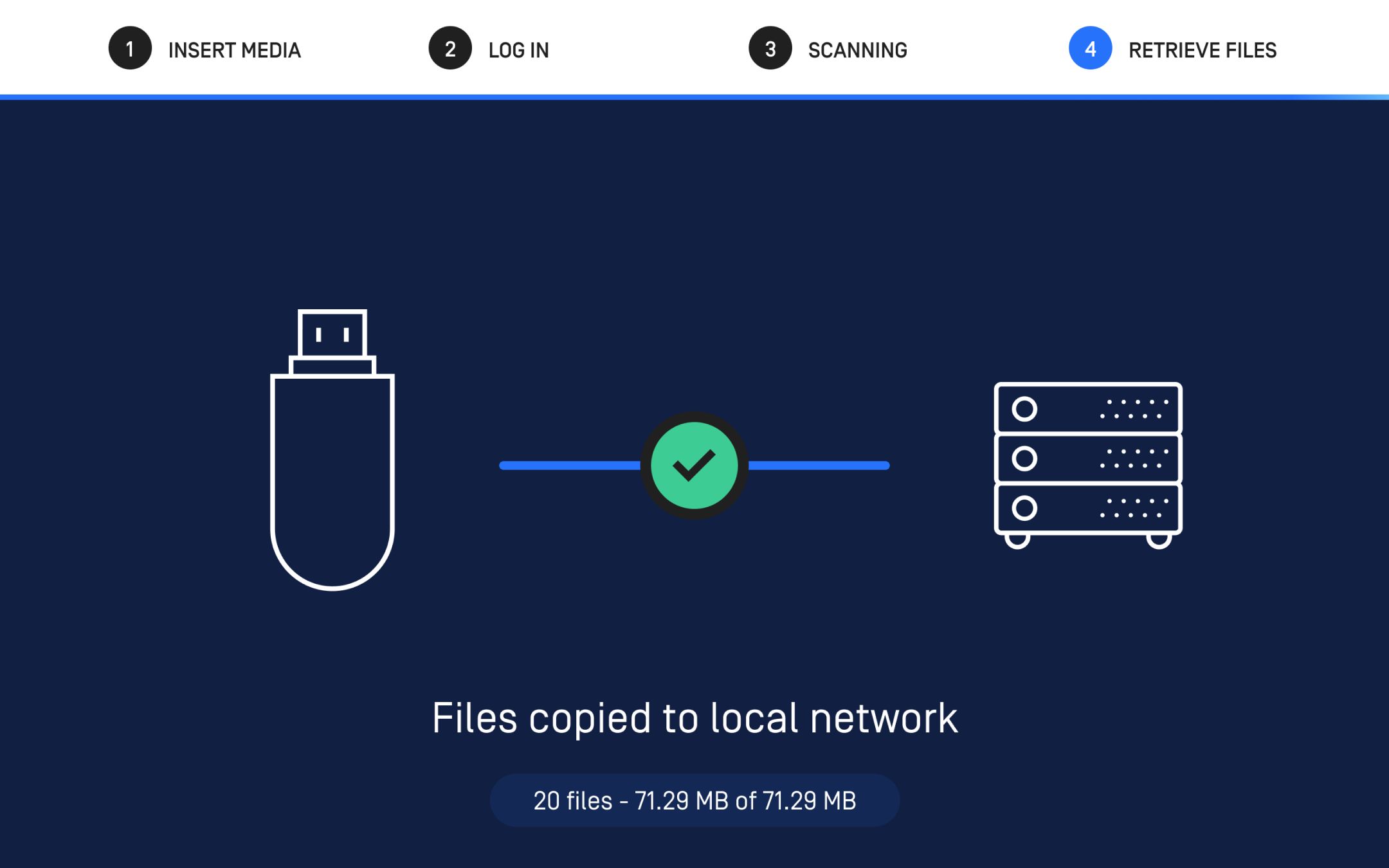The height and width of the screenshot is (868, 1389).
Task: Click step 2 circle icon
Action: (x=450, y=48)
